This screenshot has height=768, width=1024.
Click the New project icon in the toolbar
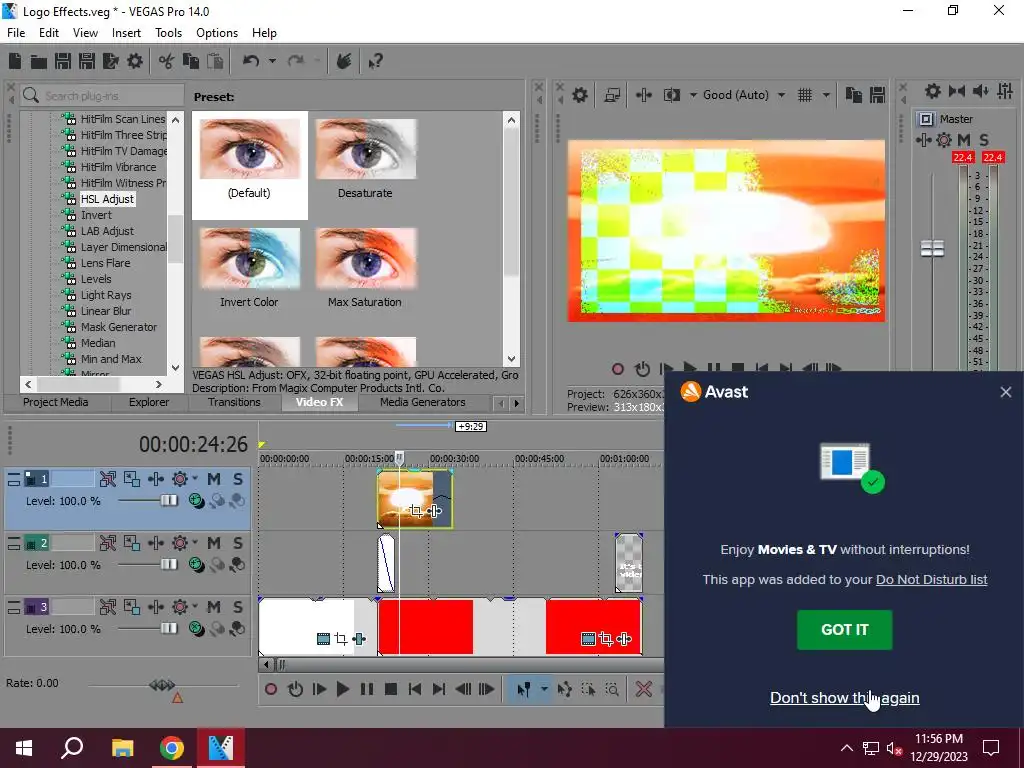(15, 61)
